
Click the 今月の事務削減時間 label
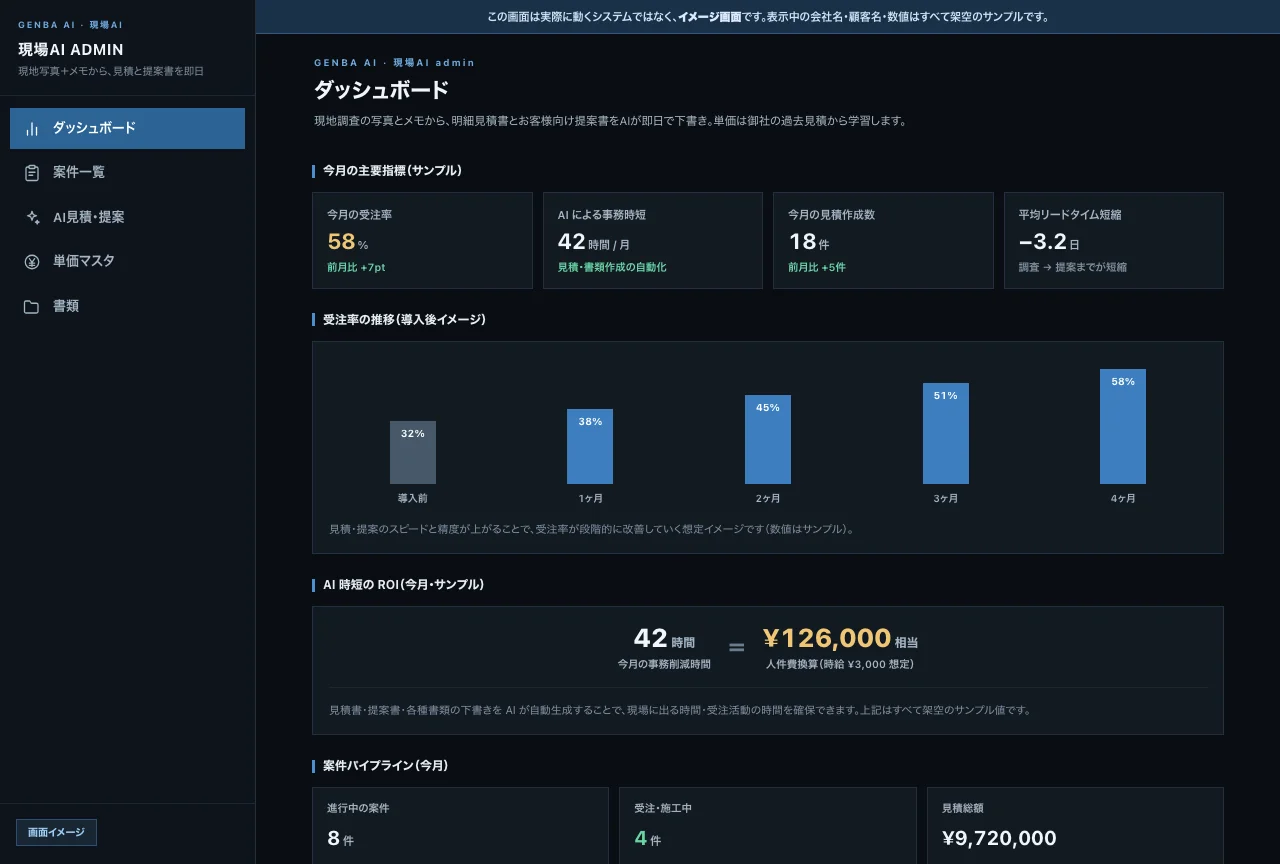tap(664, 664)
